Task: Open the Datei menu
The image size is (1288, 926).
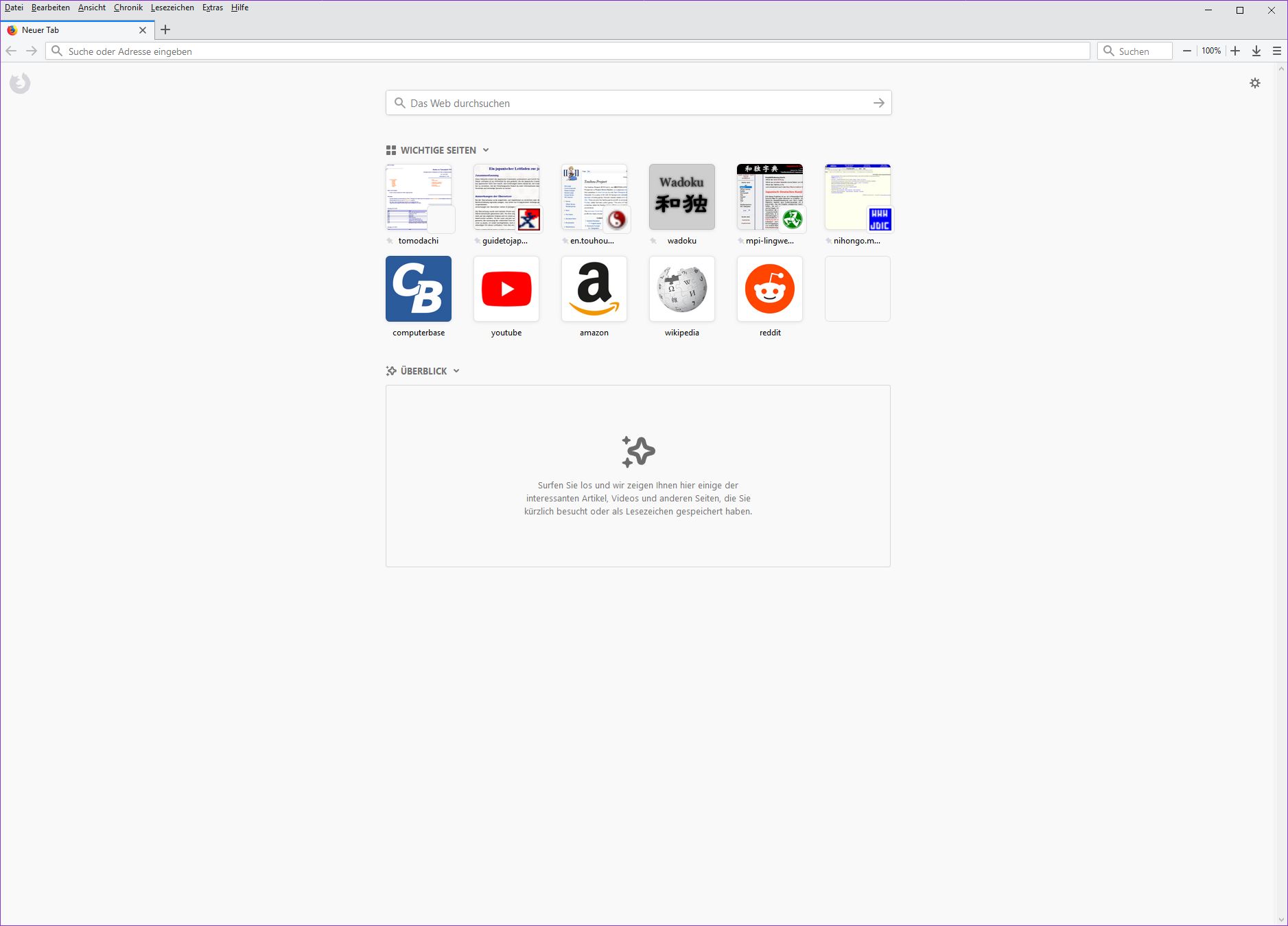Action: point(14,8)
